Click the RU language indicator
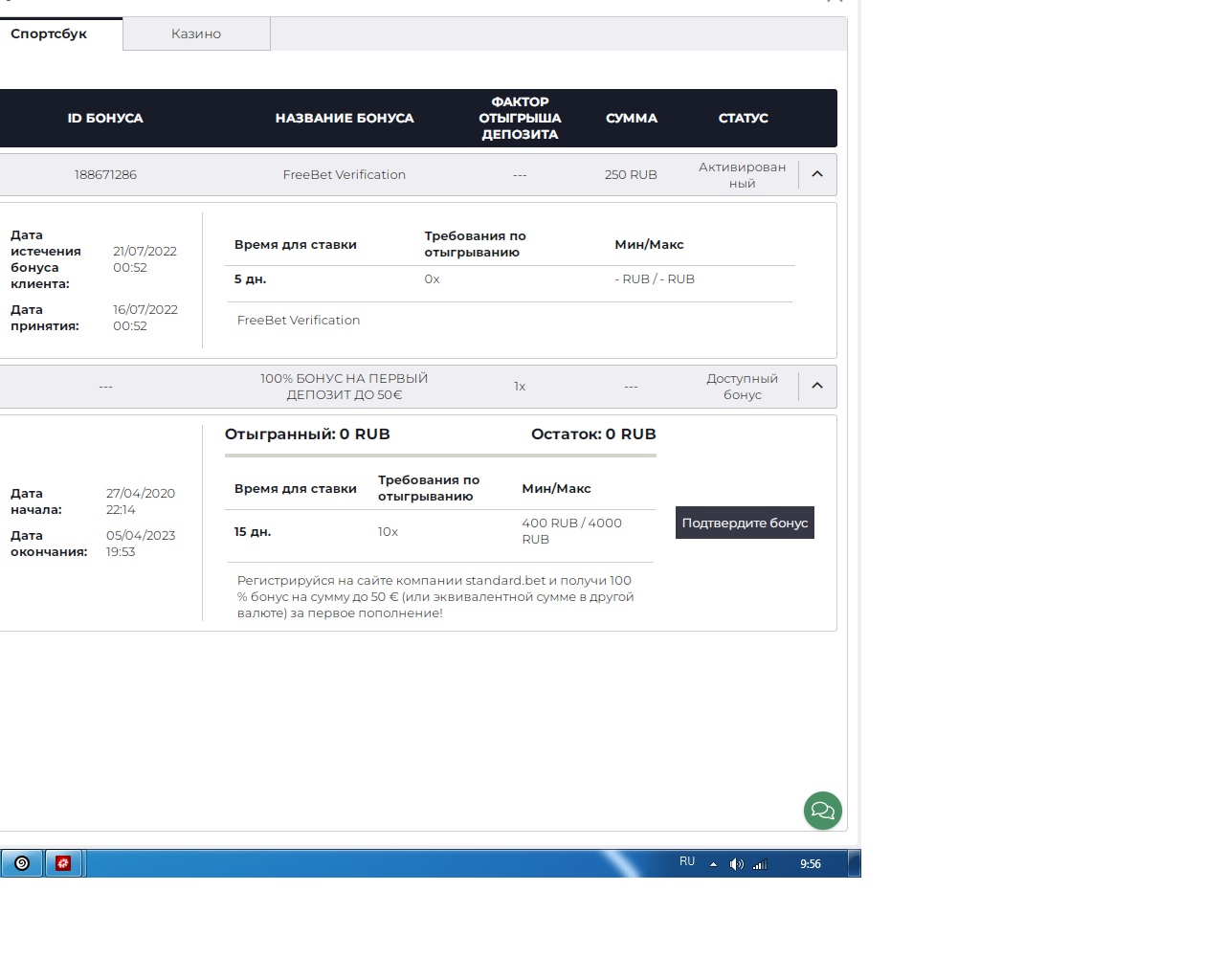Image resolution: width=1225 pixels, height=980 pixels. pyautogui.click(x=687, y=861)
